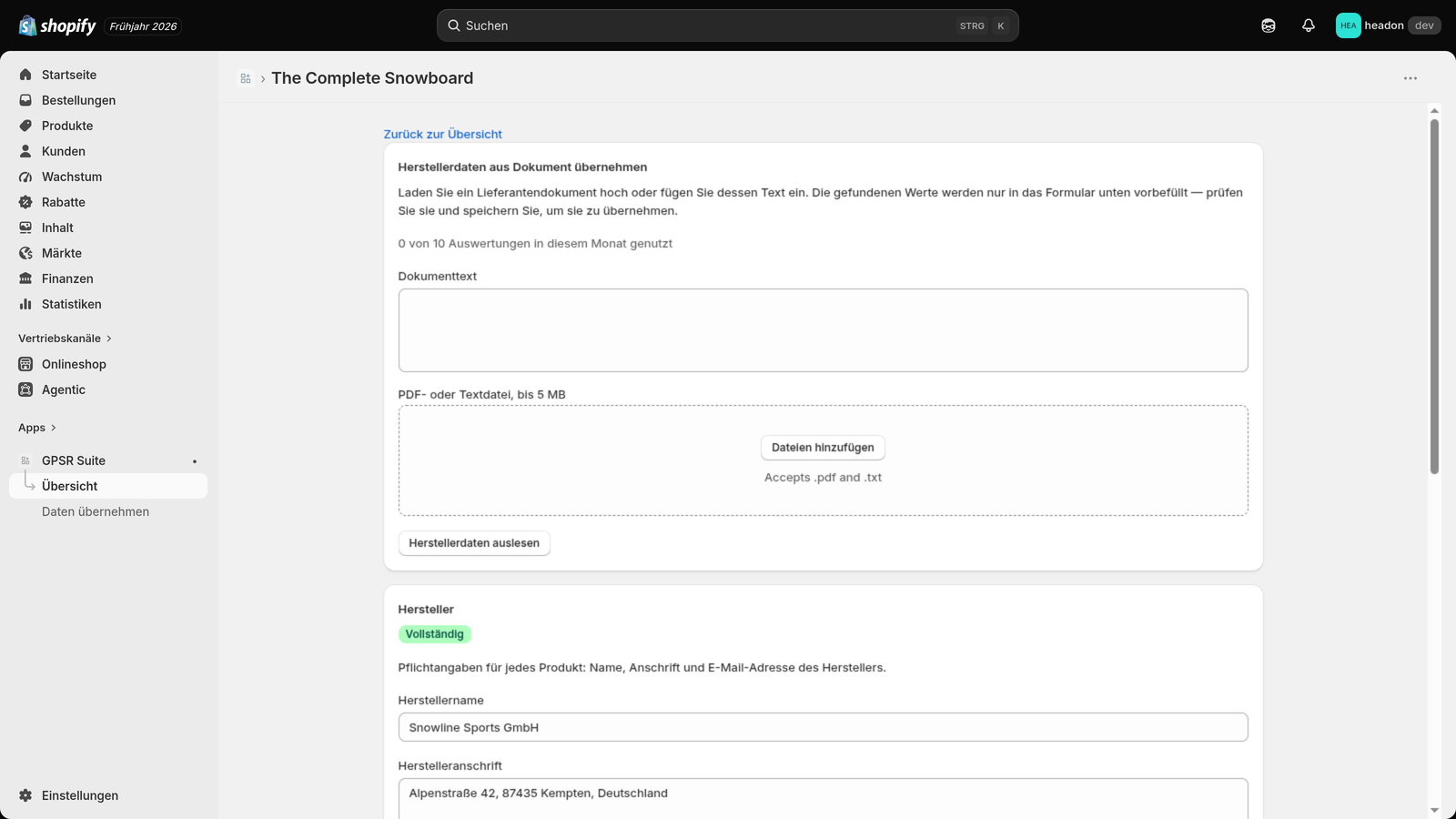Open Produkte in the sidebar
Screen dimensions: 1456x819
108,126
